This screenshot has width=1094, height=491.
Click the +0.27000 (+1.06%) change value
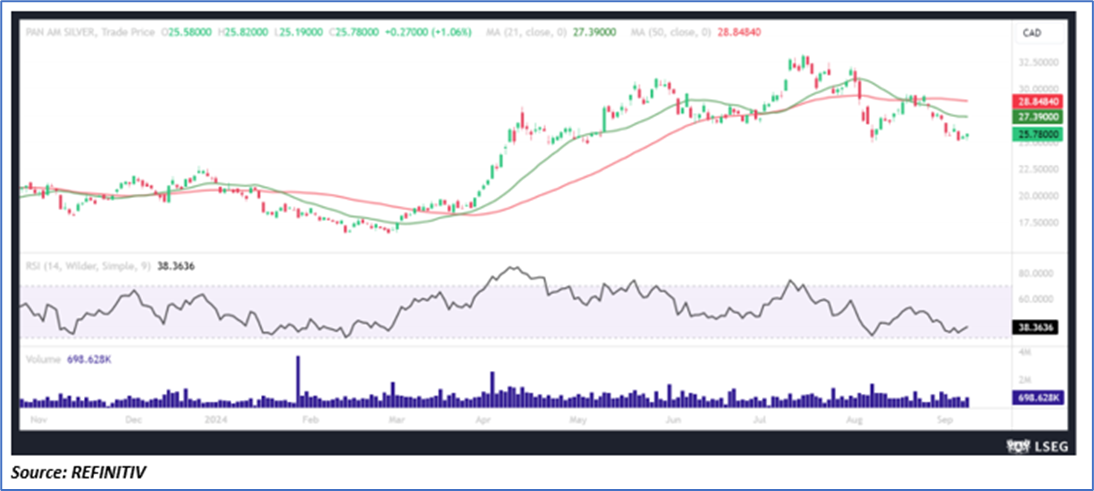(426, 32)
